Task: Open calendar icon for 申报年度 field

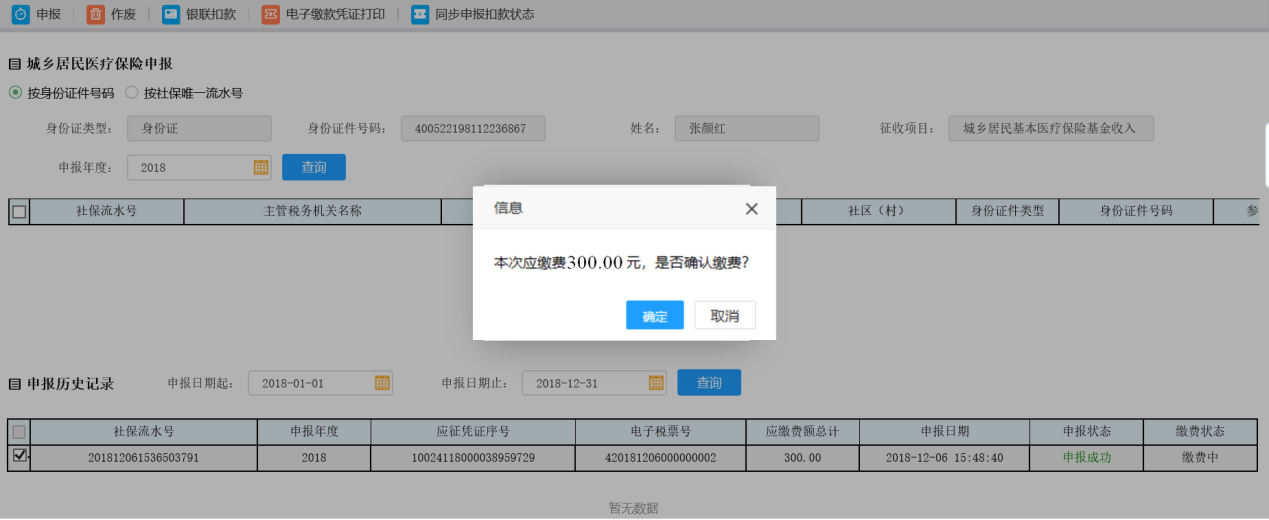Action: click(x=261, y=168)
